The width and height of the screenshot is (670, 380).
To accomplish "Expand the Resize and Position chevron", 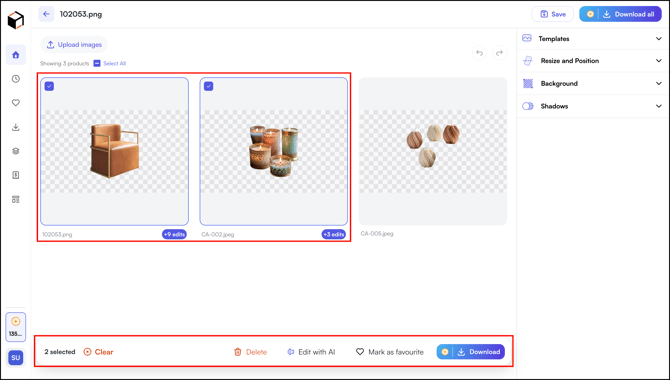I will tap(658, 61).
